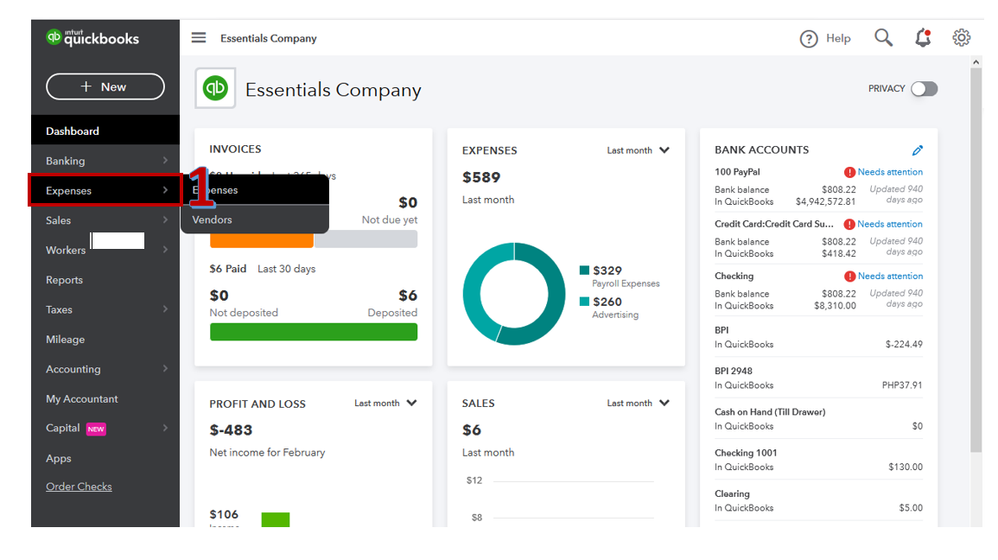Click the QuickBooks logo in sidebar
This screenshot has width=998, height=560.
[92, 38]
